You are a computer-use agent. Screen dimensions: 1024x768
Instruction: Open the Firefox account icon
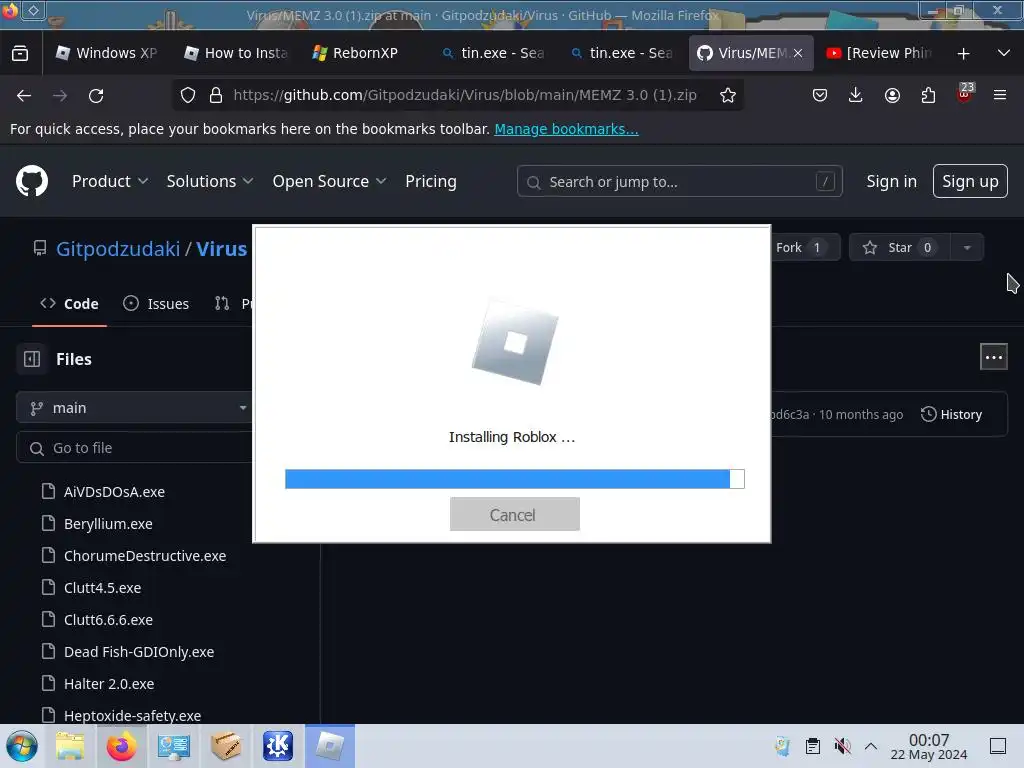coord(892,95)
